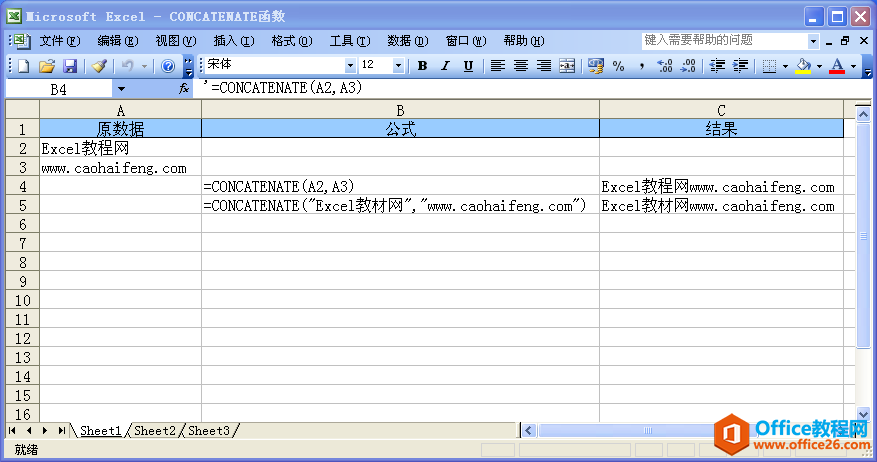Merge and center selected cells
Image resolution: width=877 pixels, height=462 pixels.
567,66
